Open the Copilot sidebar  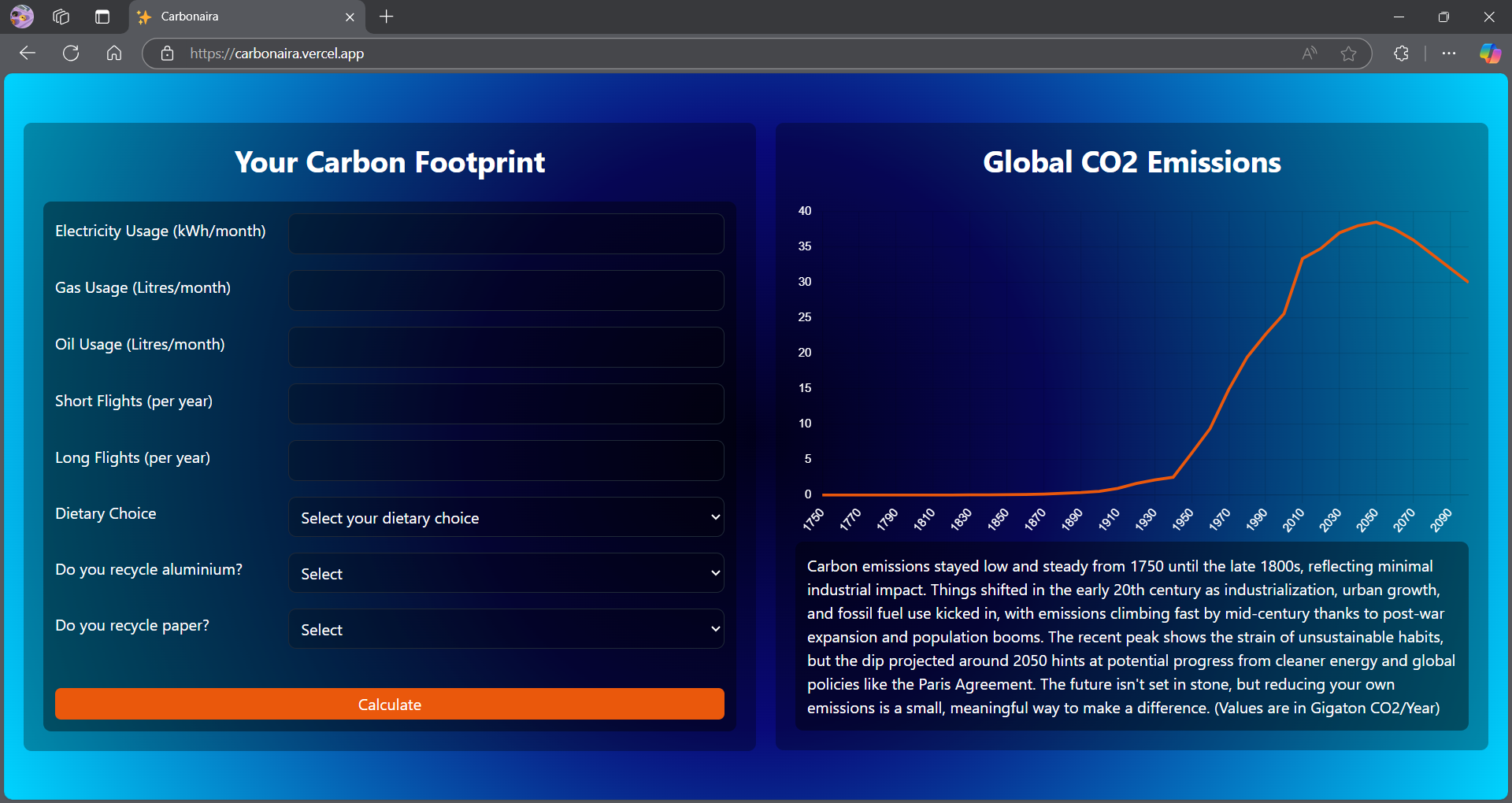click(1490, 54)
